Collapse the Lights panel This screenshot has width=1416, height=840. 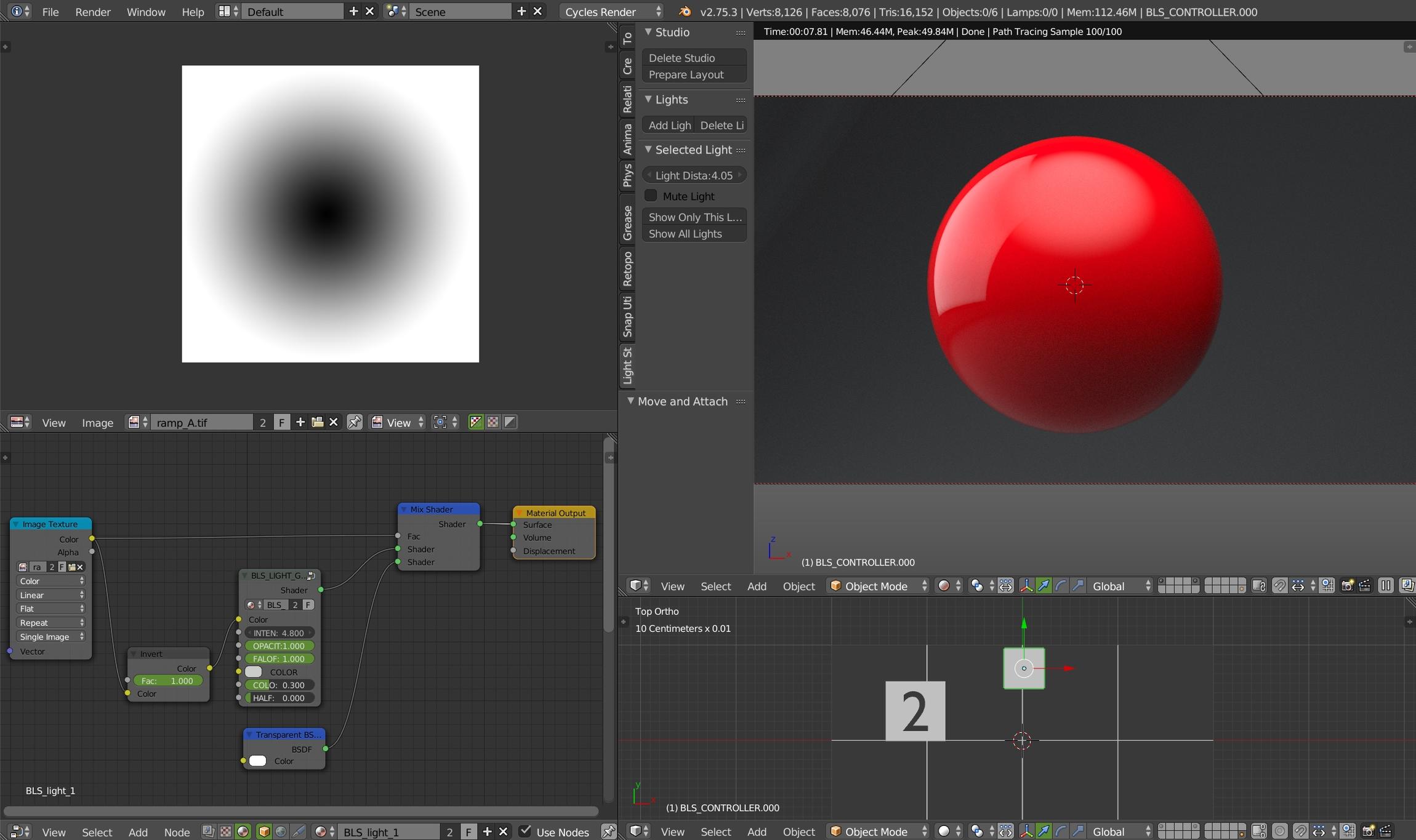click(648, 99)
